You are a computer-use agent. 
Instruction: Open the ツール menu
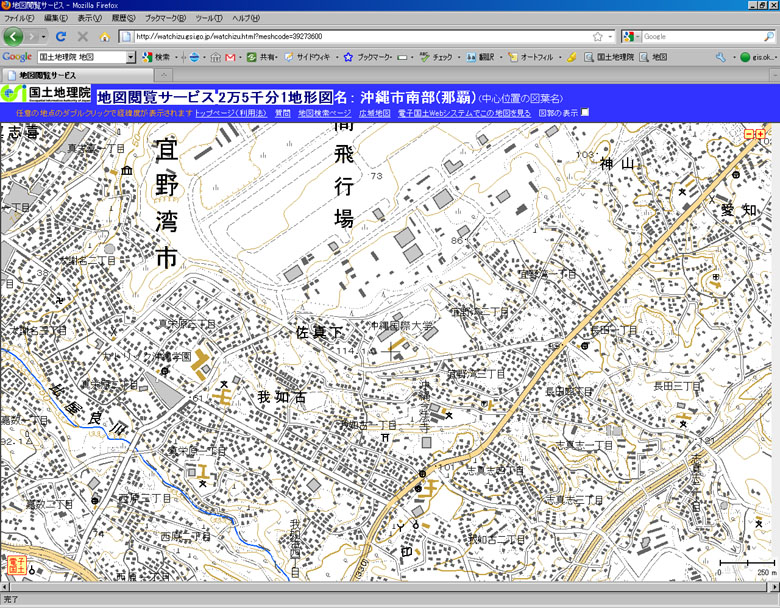point(208,18)
